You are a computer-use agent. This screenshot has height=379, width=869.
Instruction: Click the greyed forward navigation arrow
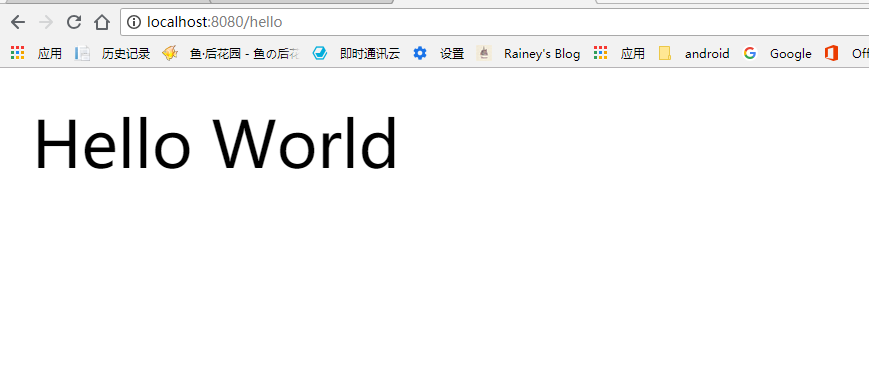click(46, 22)
